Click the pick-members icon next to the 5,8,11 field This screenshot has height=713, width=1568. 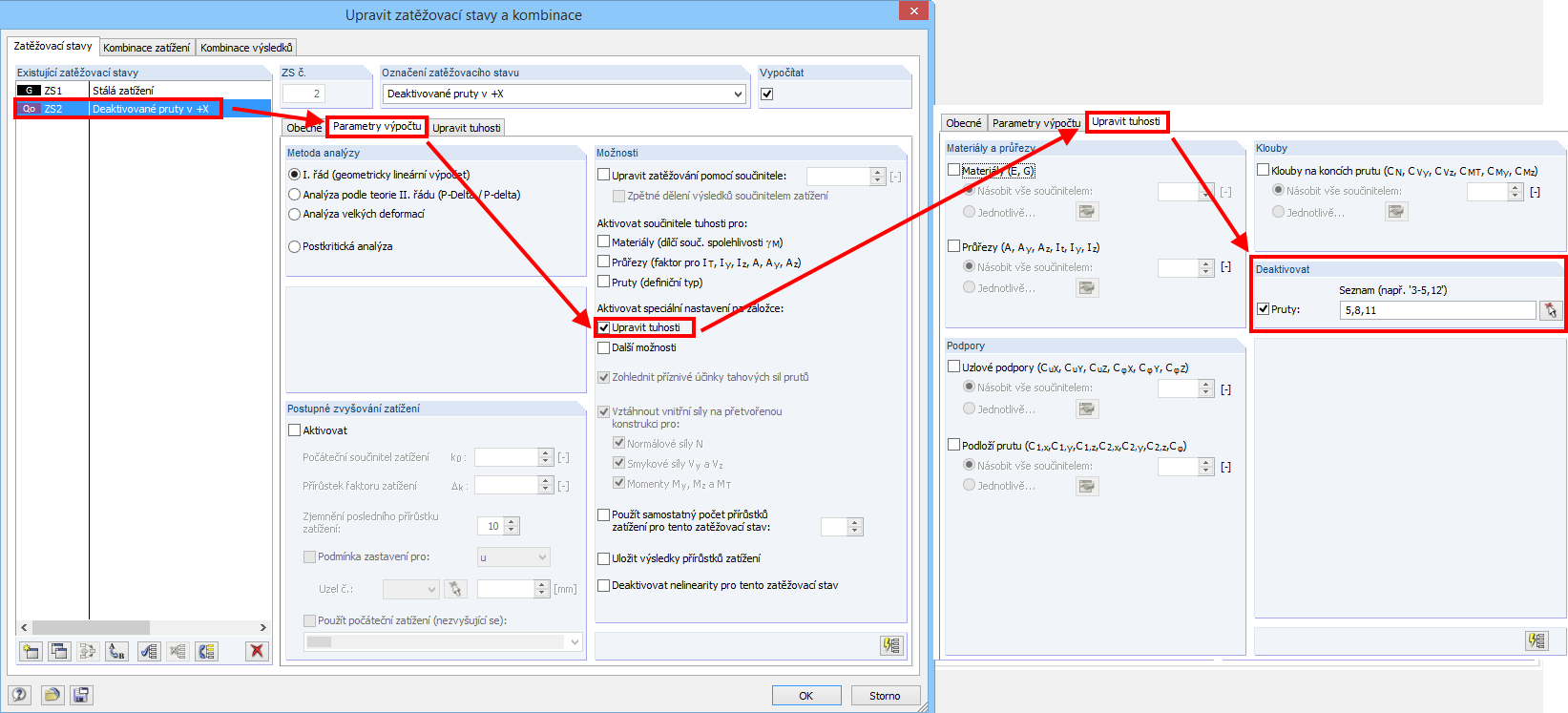(1550, 310)
